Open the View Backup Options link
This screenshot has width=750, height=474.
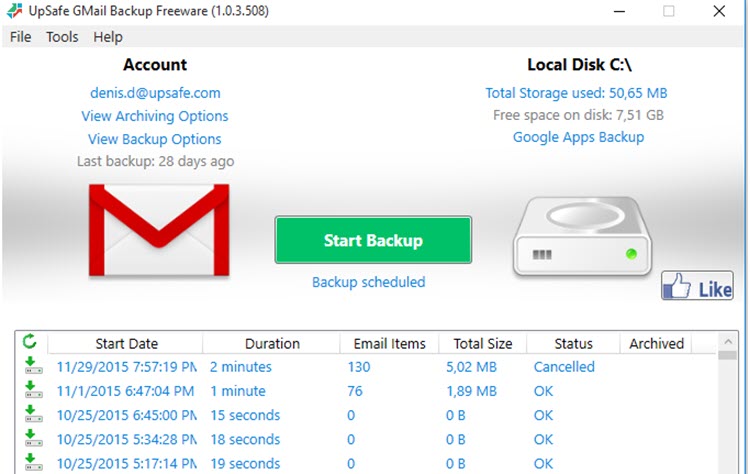tap(154, 139)
